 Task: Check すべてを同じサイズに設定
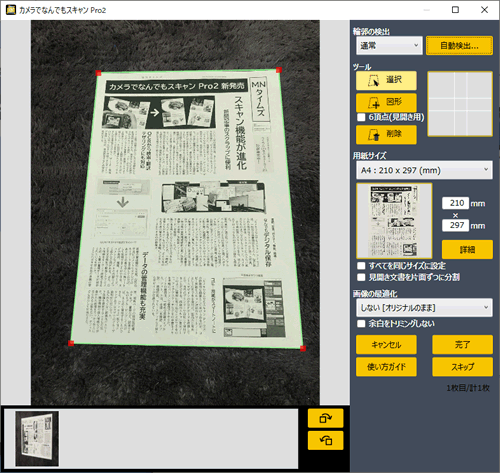[x=361, y=266]
